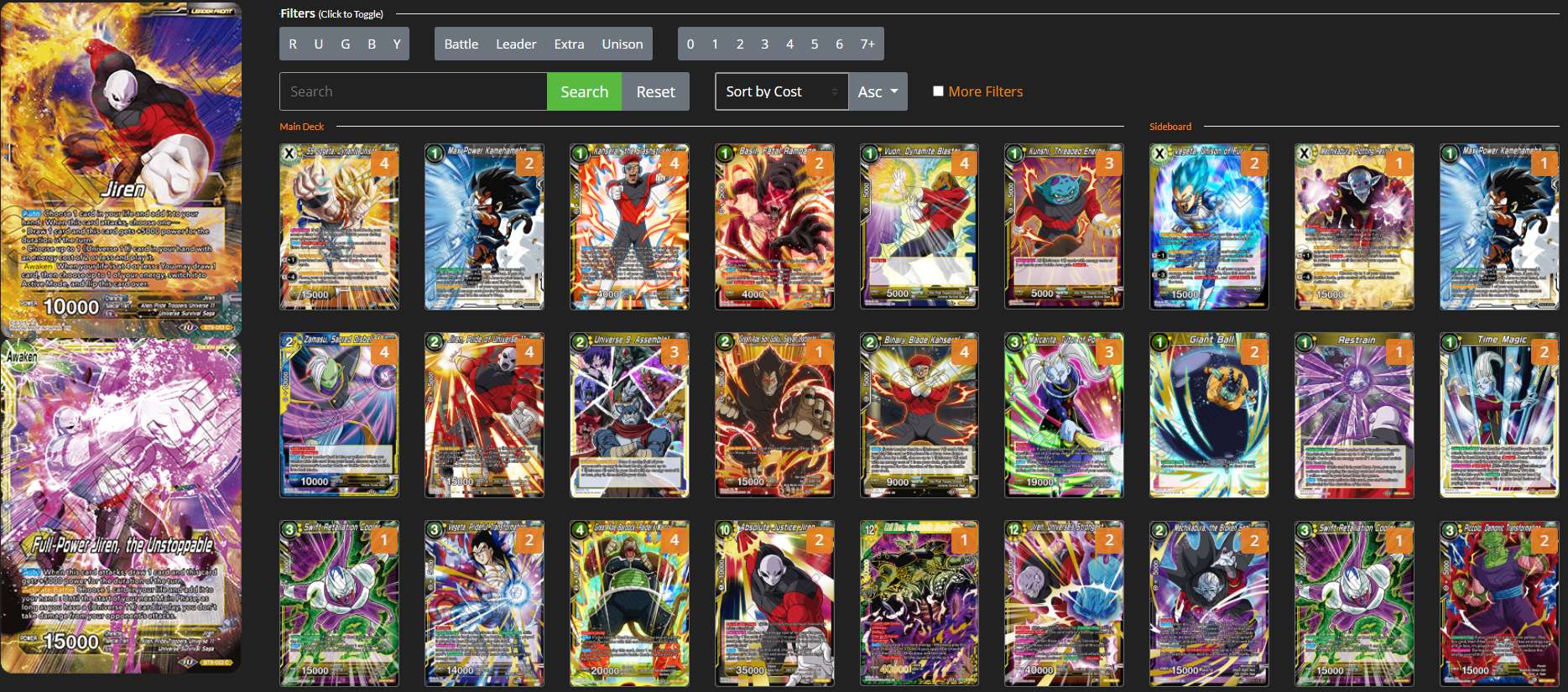Select the Vegeta, Prideful Transformation card

(x=484, y=604)
